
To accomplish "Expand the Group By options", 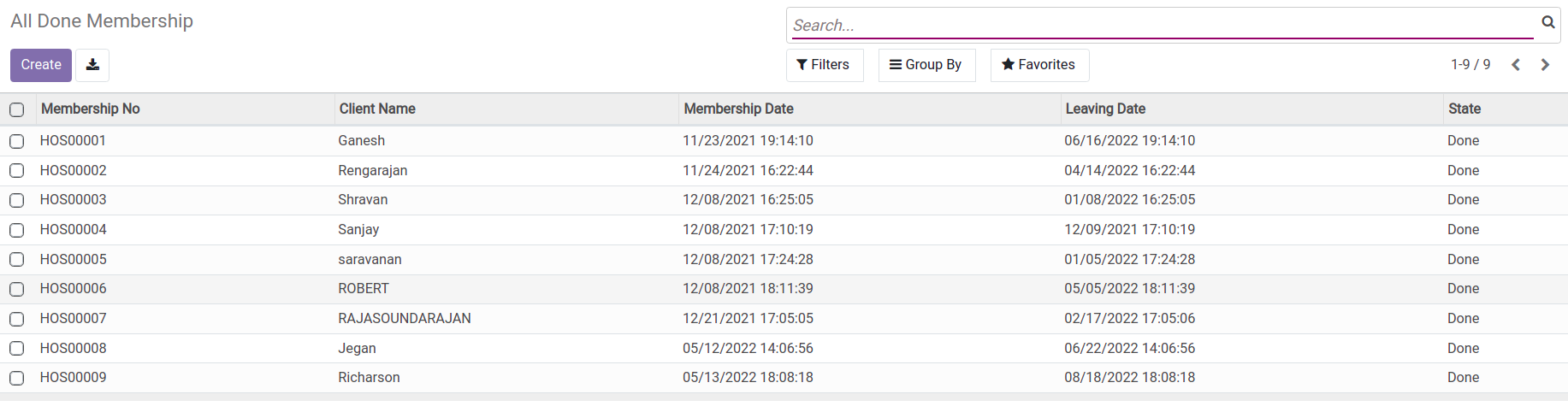I will click(x=926, y=65).
